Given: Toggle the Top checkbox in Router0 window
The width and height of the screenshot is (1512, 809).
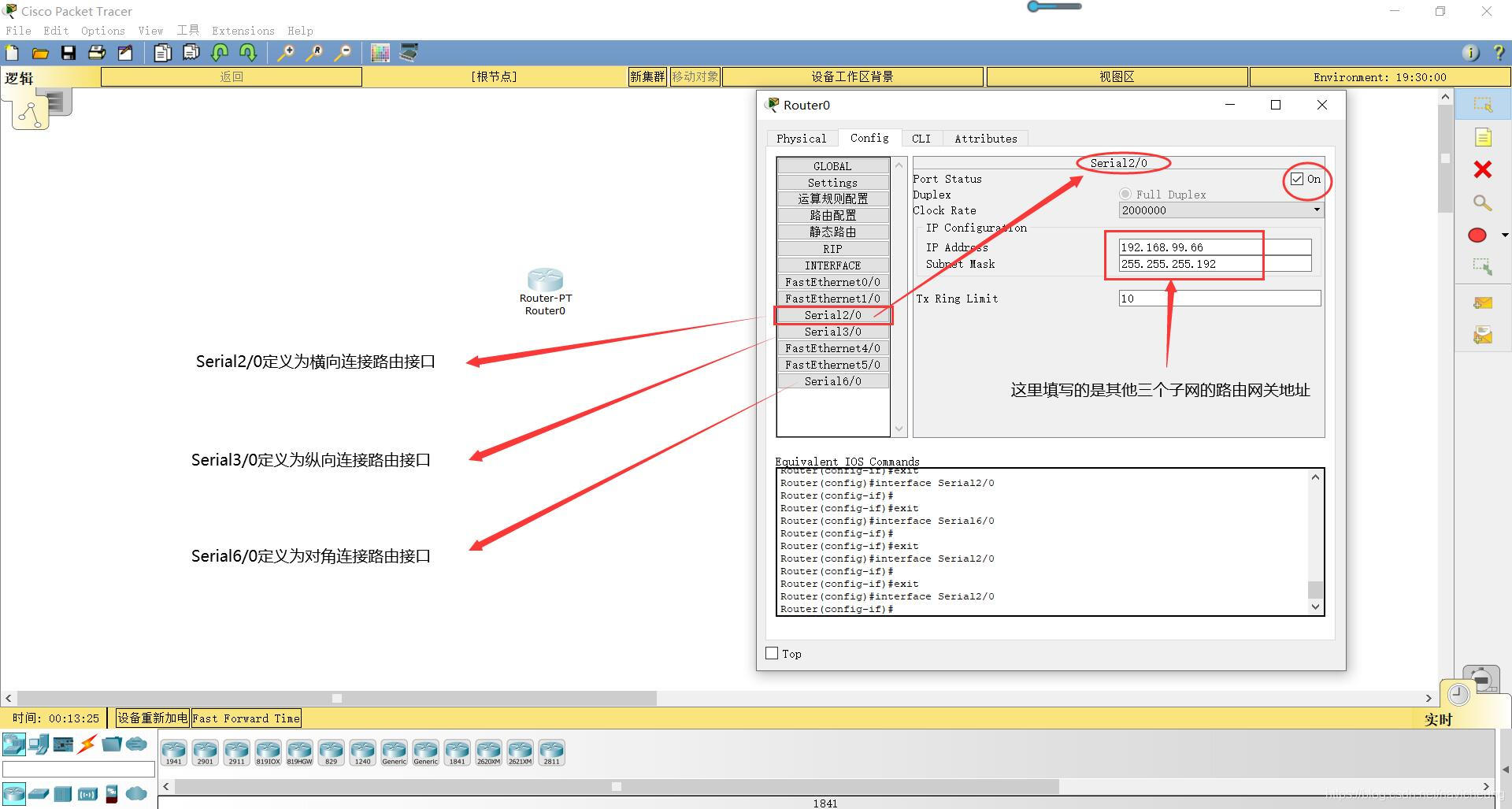Looking at the screenshot, I should tap(773, 653).
